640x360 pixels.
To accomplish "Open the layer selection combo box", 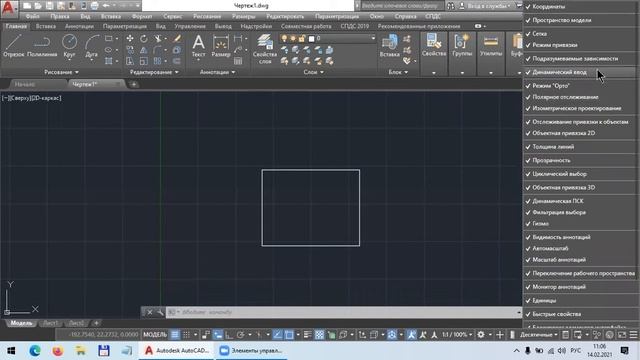I will click(328, 38).
